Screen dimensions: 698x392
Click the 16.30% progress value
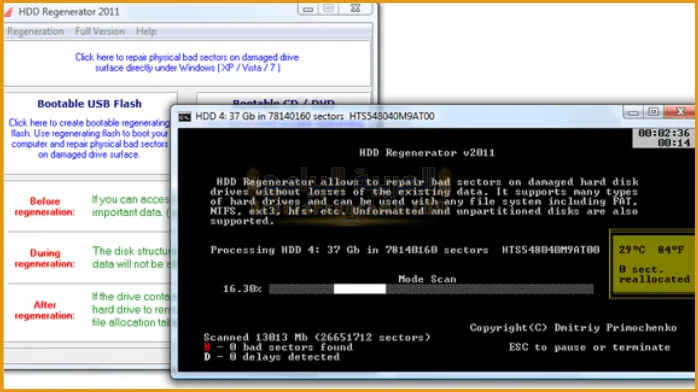coord(242,289)
